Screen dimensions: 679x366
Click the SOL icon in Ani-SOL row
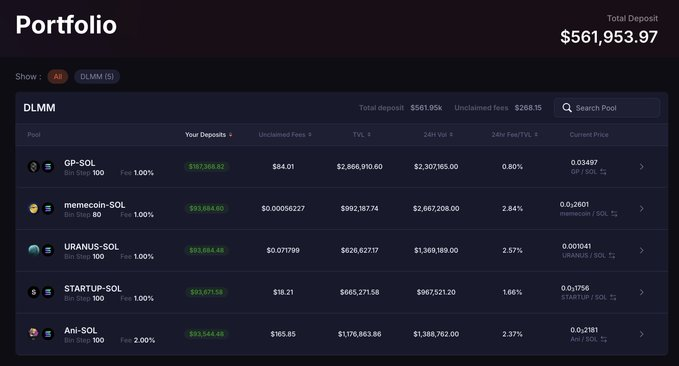tap(48, 334)
